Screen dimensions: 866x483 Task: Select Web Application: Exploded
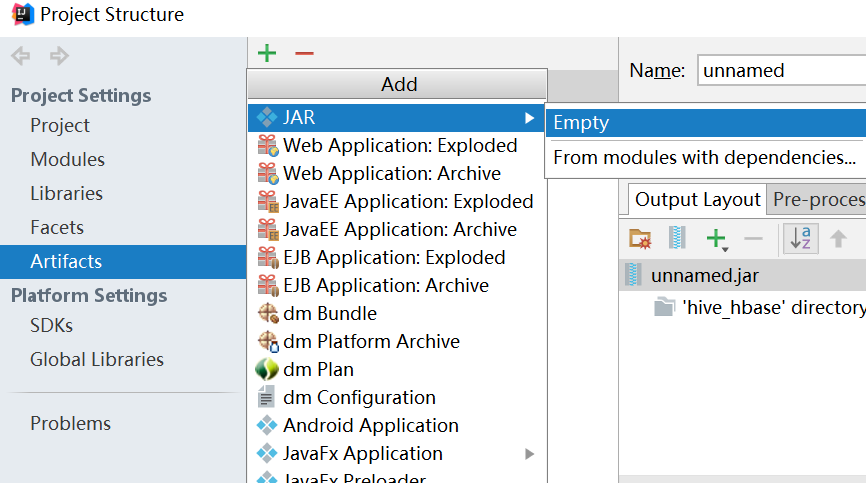coord(396,146)
